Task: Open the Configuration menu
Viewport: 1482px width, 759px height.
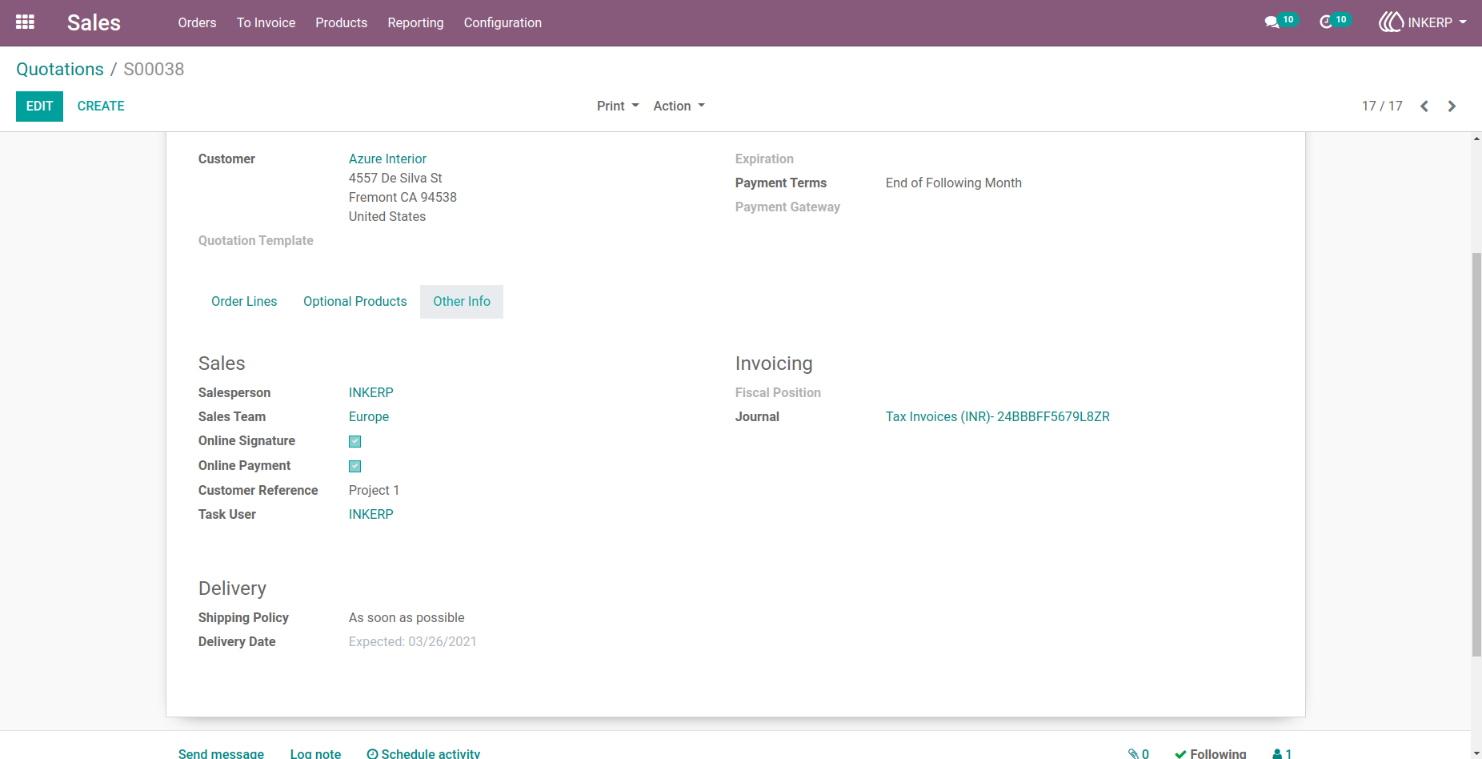Action: tap(503, 22)
